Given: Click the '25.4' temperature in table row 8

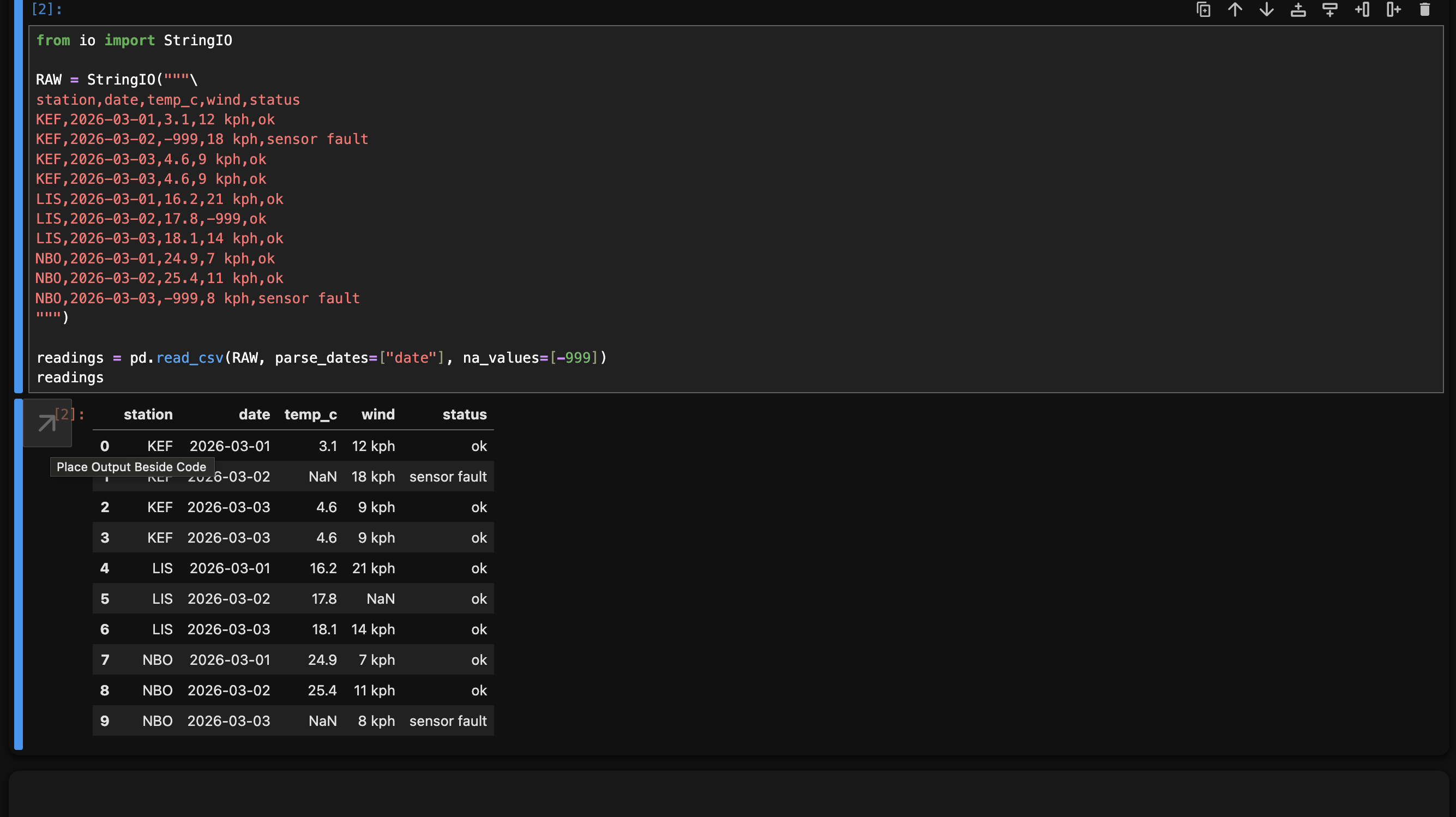Looking at the screenshot, I should (322, 690).
